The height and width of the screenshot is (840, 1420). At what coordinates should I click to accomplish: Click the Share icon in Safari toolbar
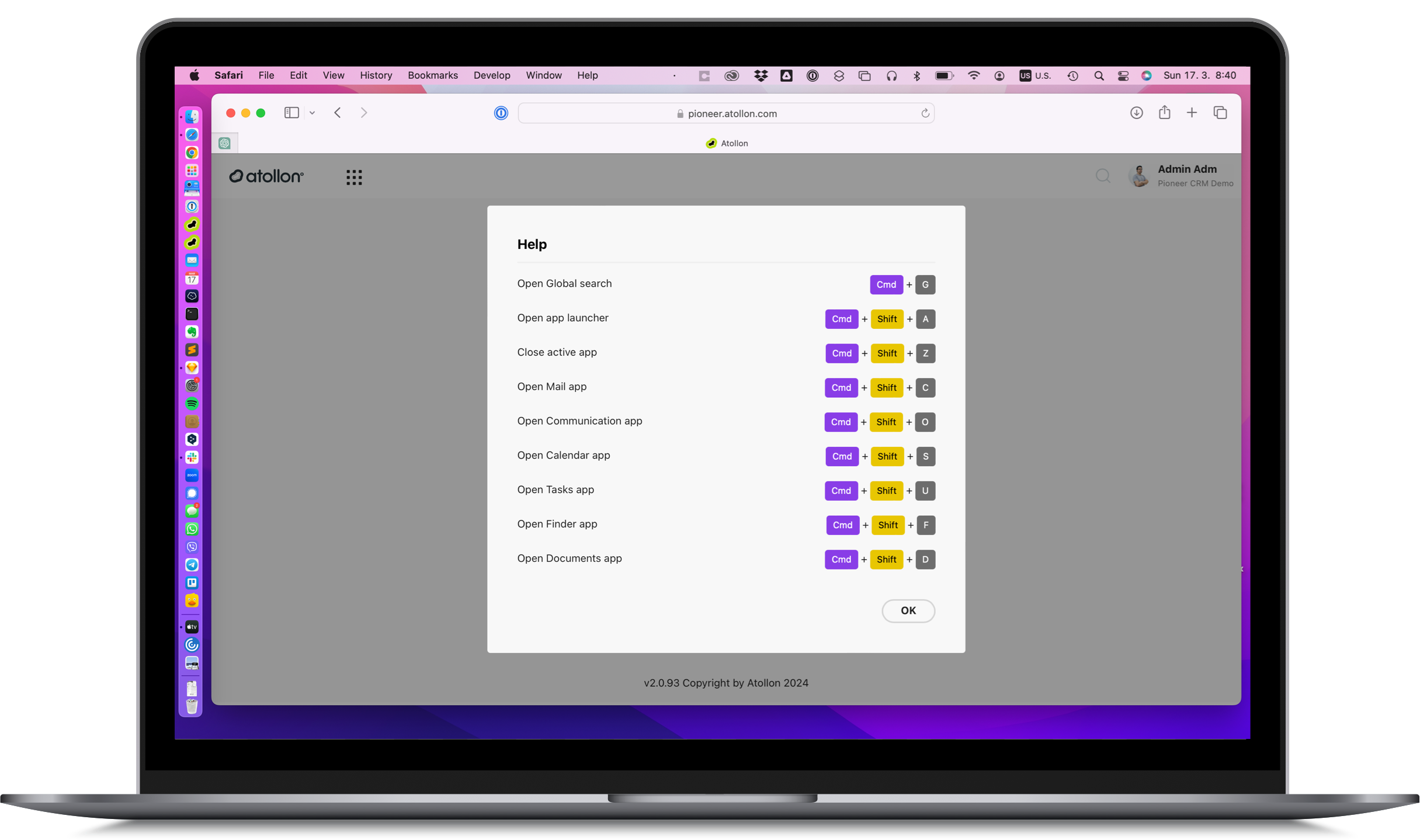point(1164,112)
